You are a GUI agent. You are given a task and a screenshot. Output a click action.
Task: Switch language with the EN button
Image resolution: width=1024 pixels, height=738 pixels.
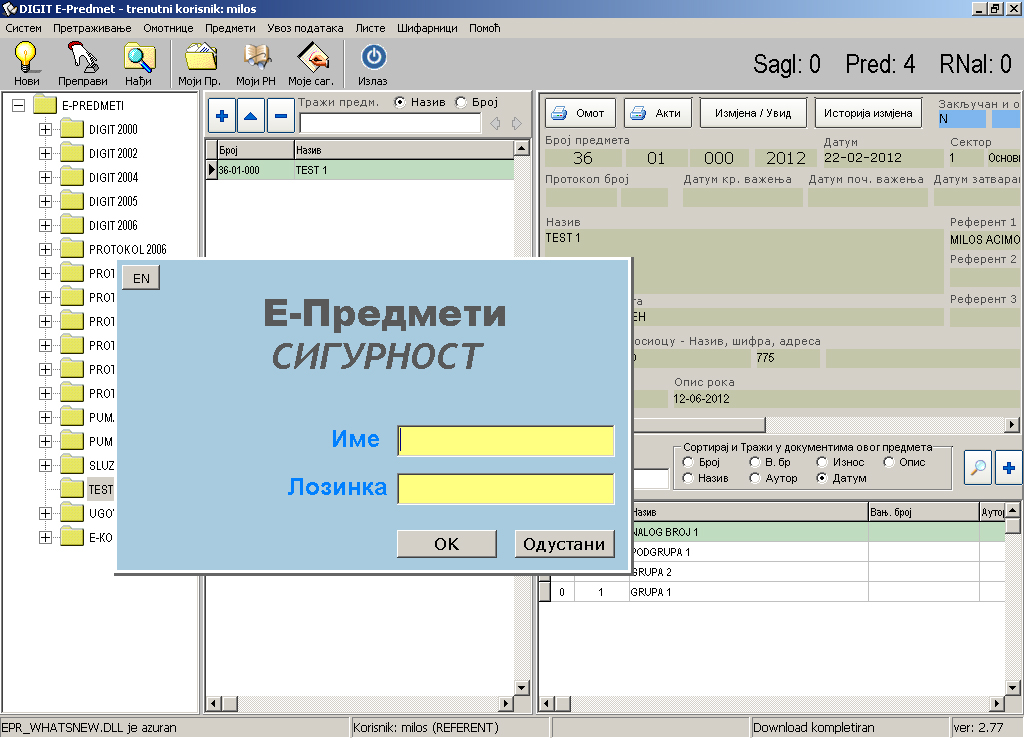(x=141, y=278)
